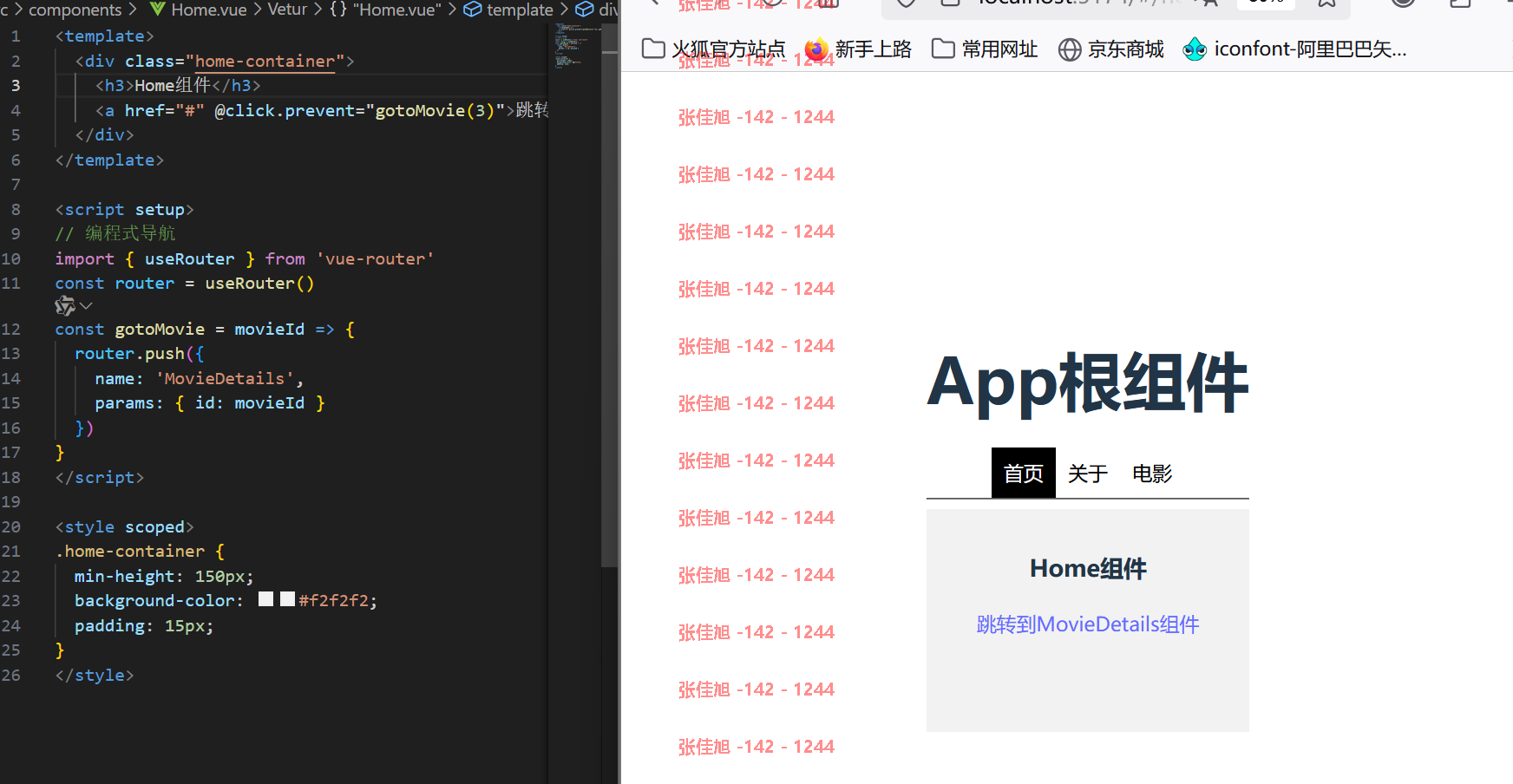Viewport: 1513px width, 784px height.
Task: Click the .home-container CSS selector
Action: [130, 552]
